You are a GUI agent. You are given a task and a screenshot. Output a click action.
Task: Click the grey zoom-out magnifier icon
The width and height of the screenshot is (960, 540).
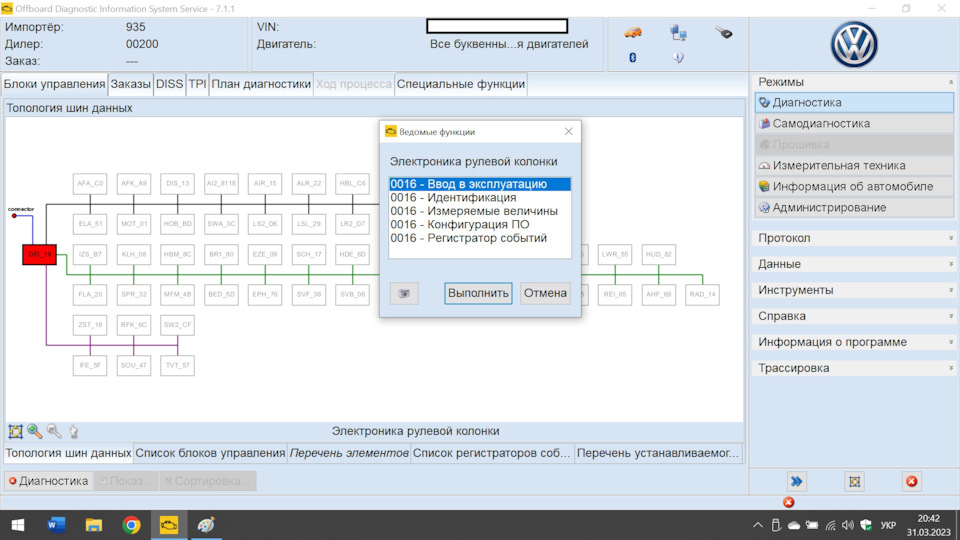click(54, 431)
